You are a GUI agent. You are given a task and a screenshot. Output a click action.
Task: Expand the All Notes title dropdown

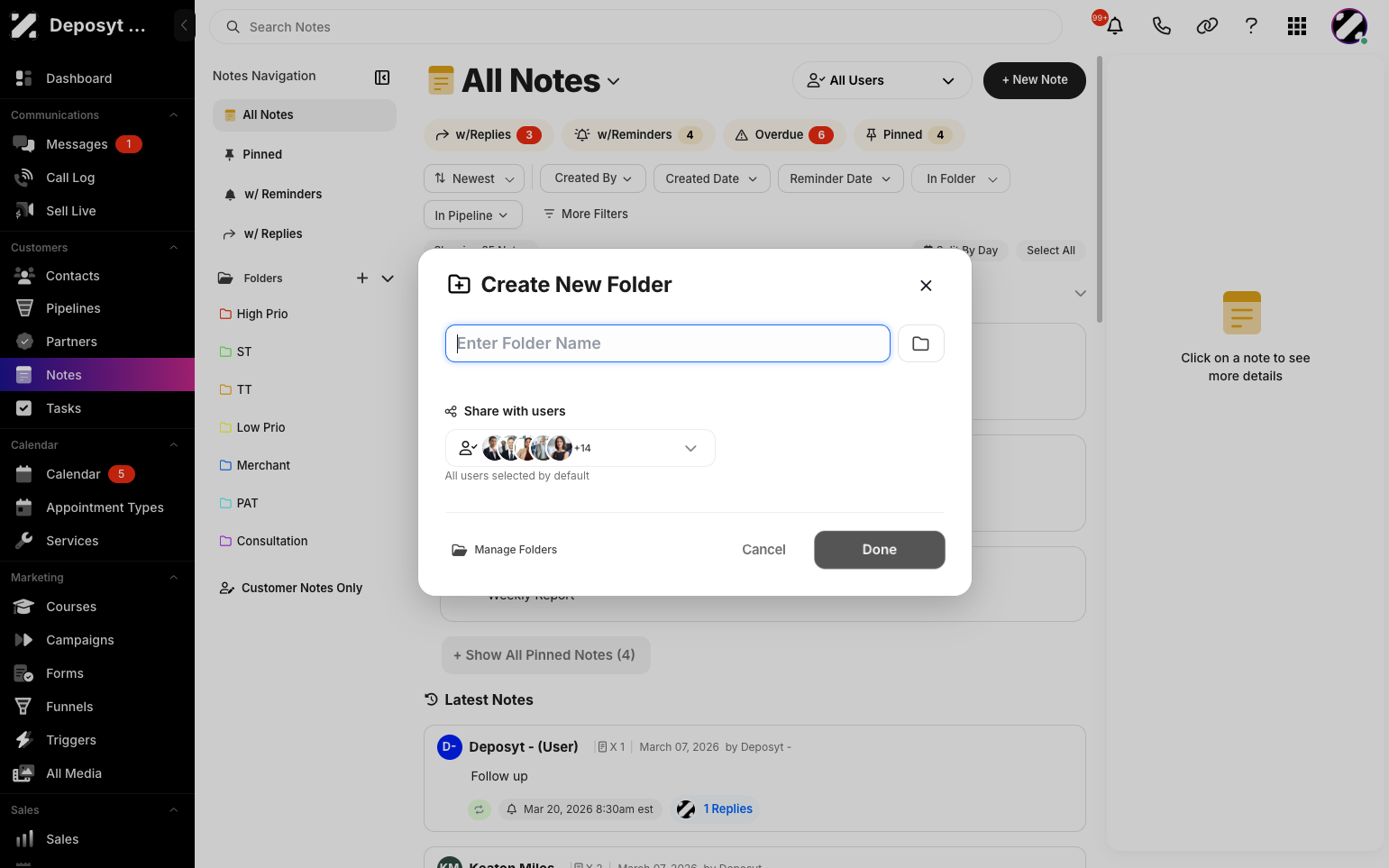coord(614,81)
